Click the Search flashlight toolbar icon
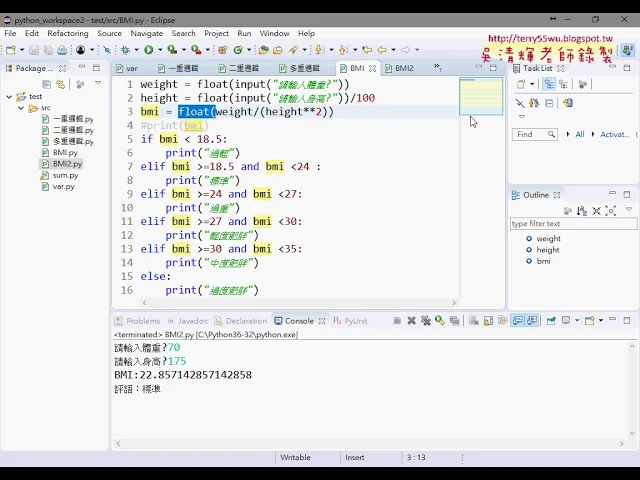The image size is (640, 480). tap(293, 50)
